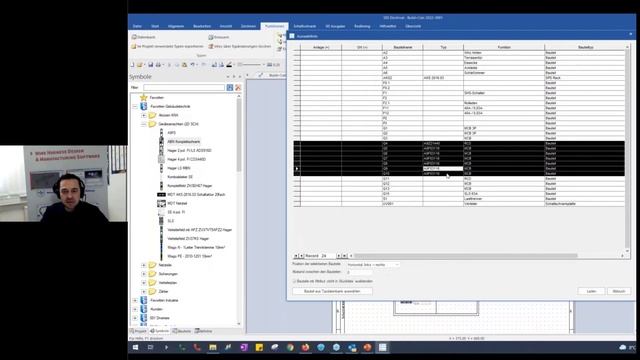This screenshot has height=360, width=640.
Task: Click the dialog's vertical scrollbar
Action: [x=627, y=149]
